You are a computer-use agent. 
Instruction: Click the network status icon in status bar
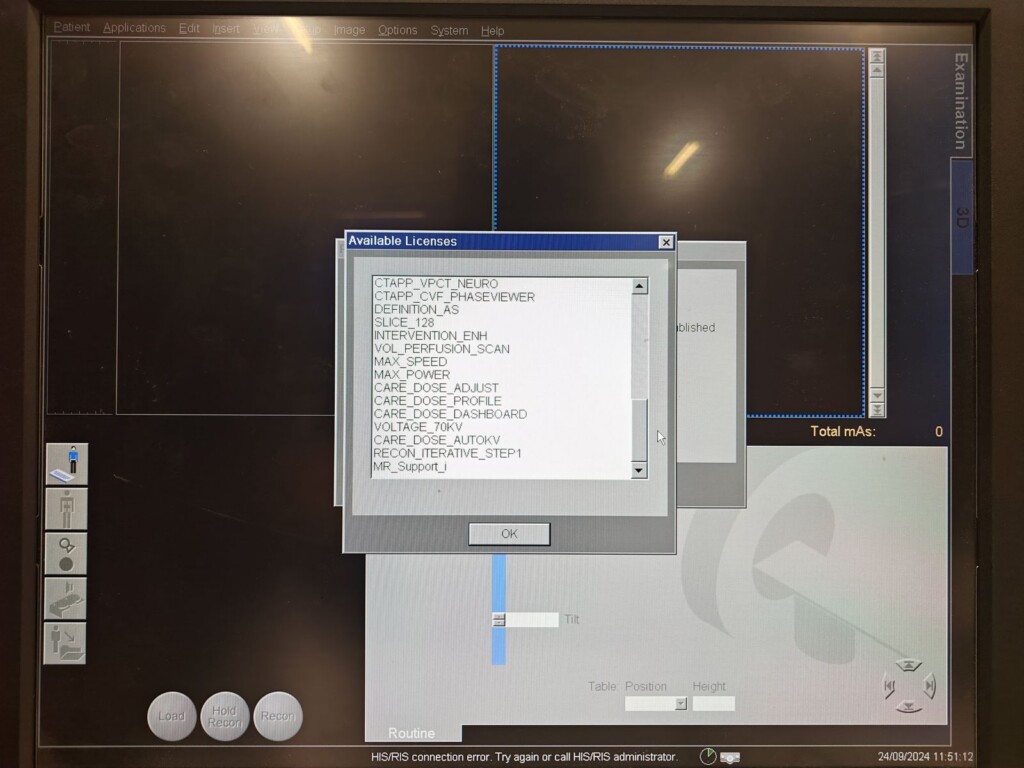coord(730,757)
